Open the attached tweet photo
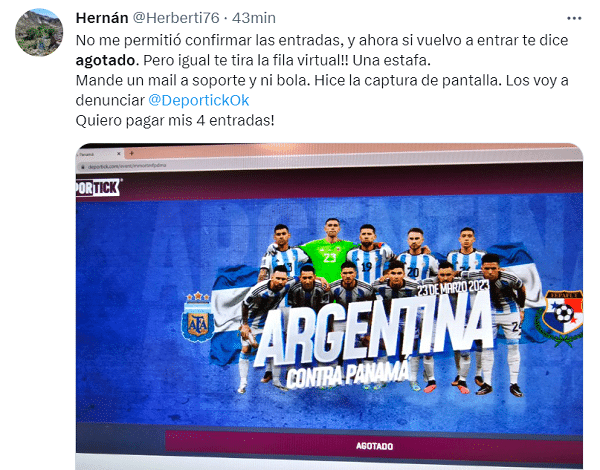Viewport: 600px width, 470px height. [329, 306]
